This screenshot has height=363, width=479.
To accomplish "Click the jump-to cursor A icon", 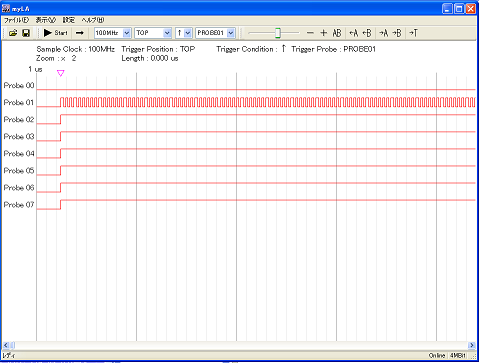I will click(x=384, y=33).
